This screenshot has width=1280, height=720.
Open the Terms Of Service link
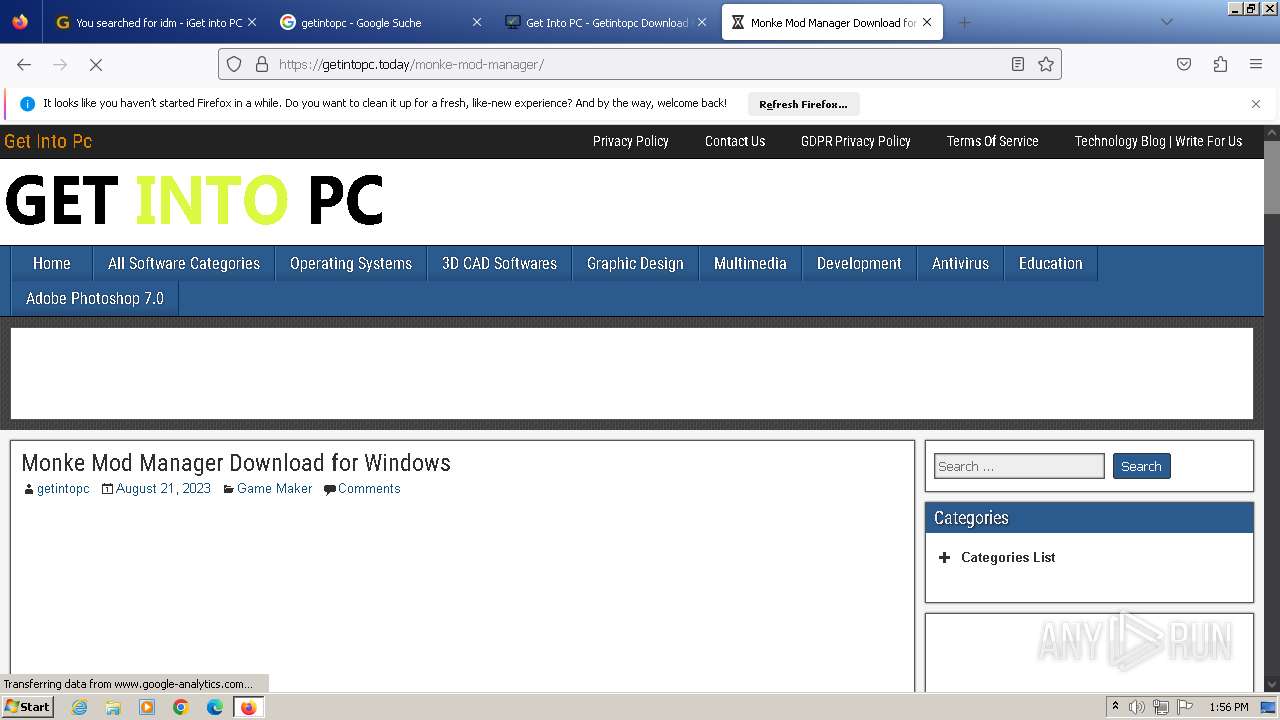coord(993,141)
